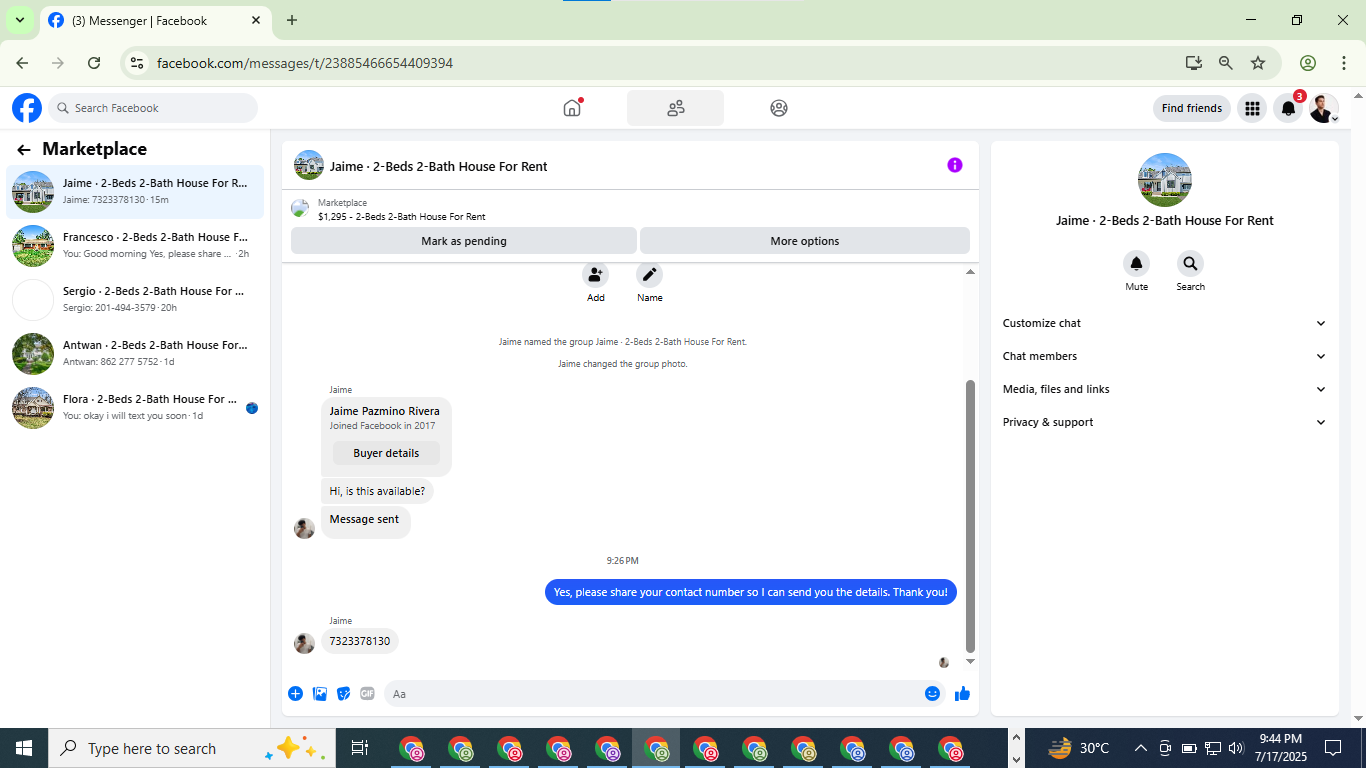Image resolution: width=1366 pixels, height=768 pixels.
Task: Open Francesco conversation in the list
Action: coord(135,245)
